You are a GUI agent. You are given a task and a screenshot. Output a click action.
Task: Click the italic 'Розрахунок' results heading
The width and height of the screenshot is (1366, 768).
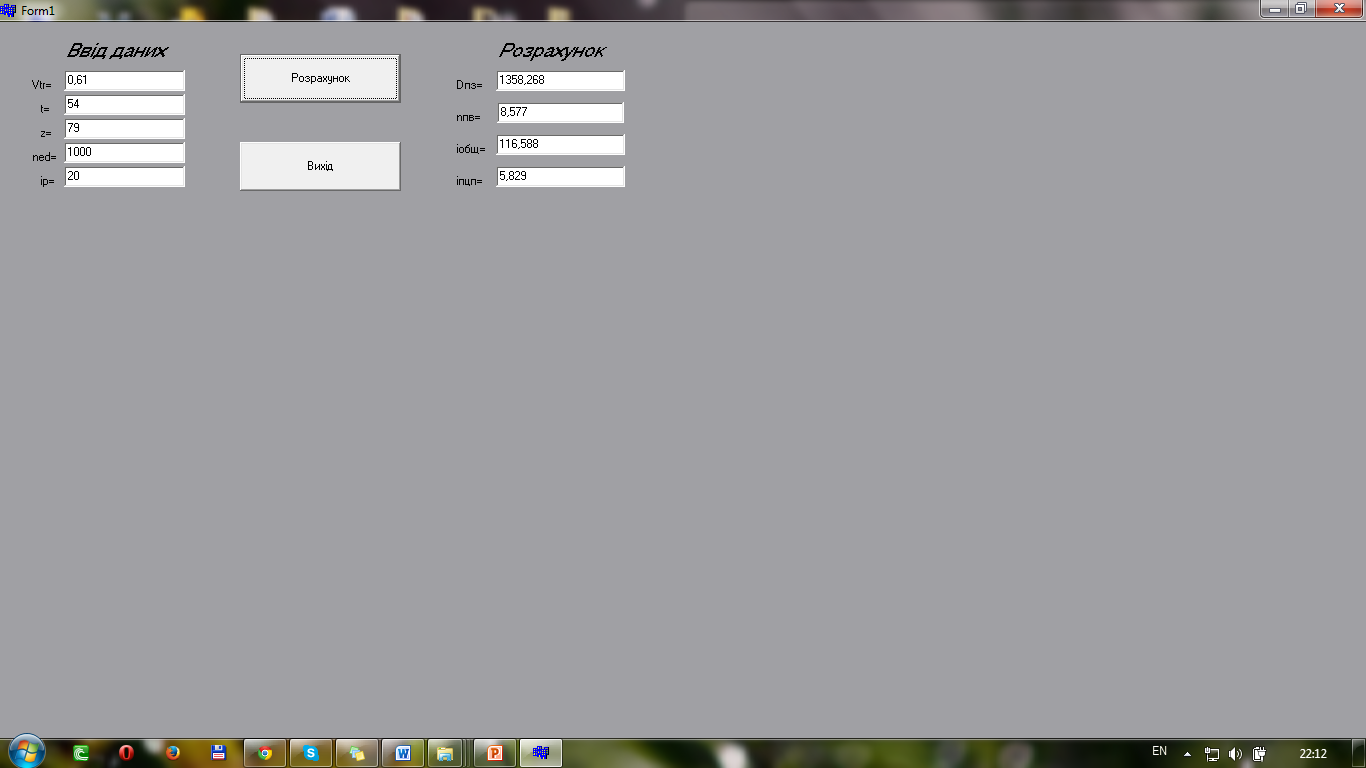click(552, 51)
